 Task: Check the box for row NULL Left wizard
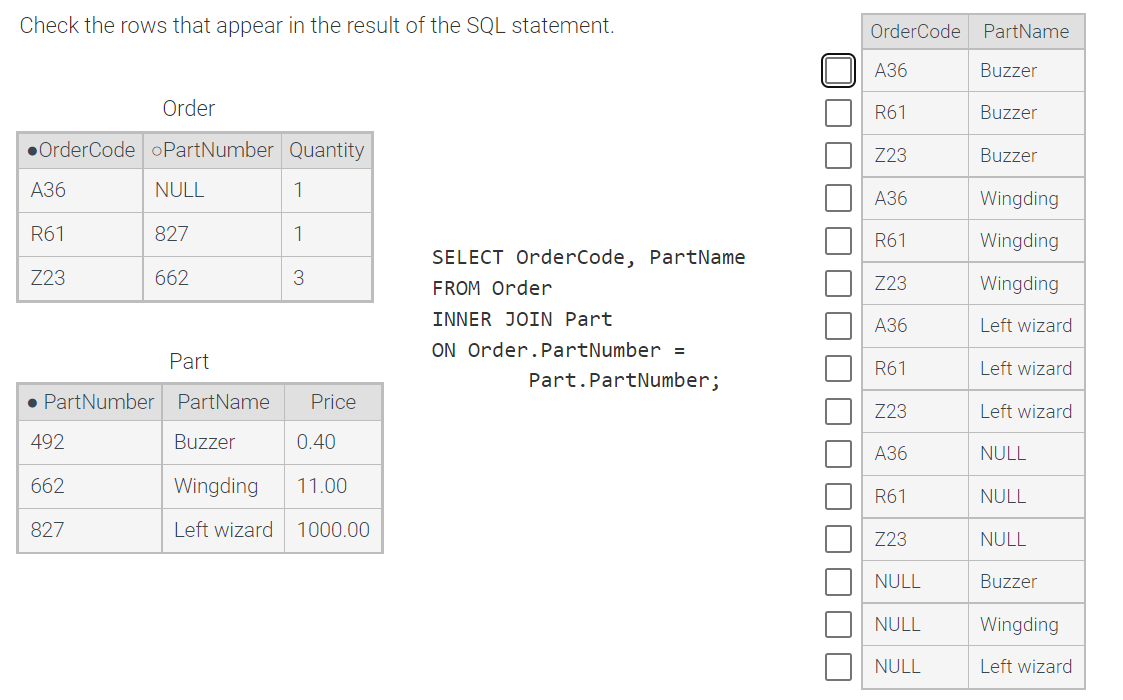pos(838,666)
